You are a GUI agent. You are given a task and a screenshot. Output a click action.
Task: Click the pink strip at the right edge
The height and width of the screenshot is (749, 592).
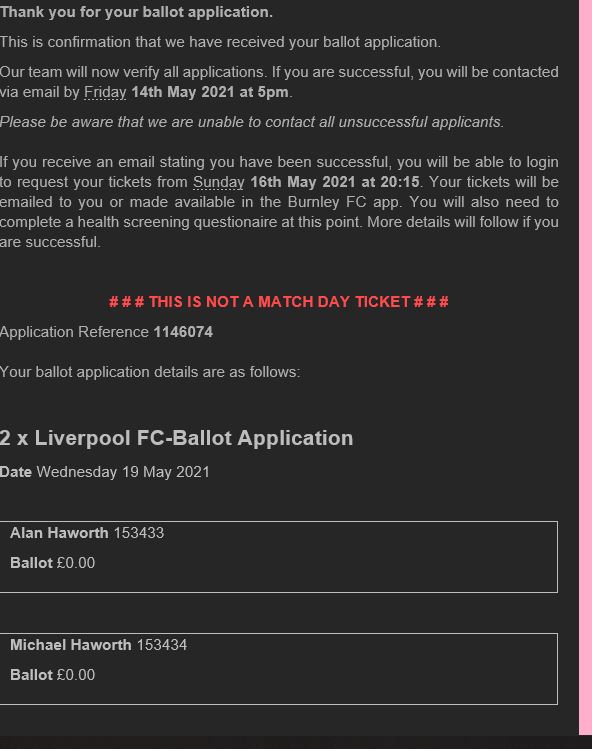(x=585, y=367)
